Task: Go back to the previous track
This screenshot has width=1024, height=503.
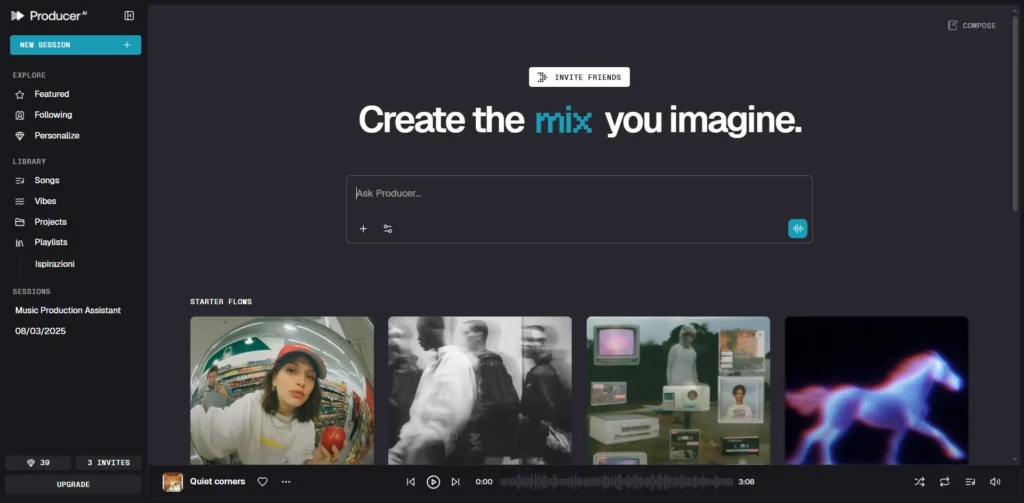Action: tap(410, 482)
